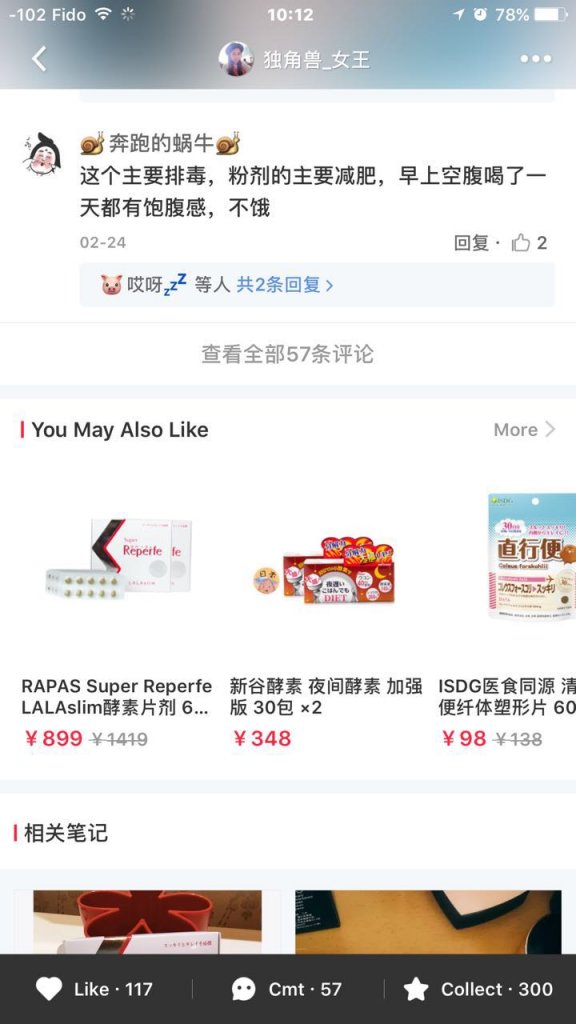The height and width of the screenshot is (1024, 576).
Task: Open comments via Cmt 57 bubble
Action: (x=287, y=989)
